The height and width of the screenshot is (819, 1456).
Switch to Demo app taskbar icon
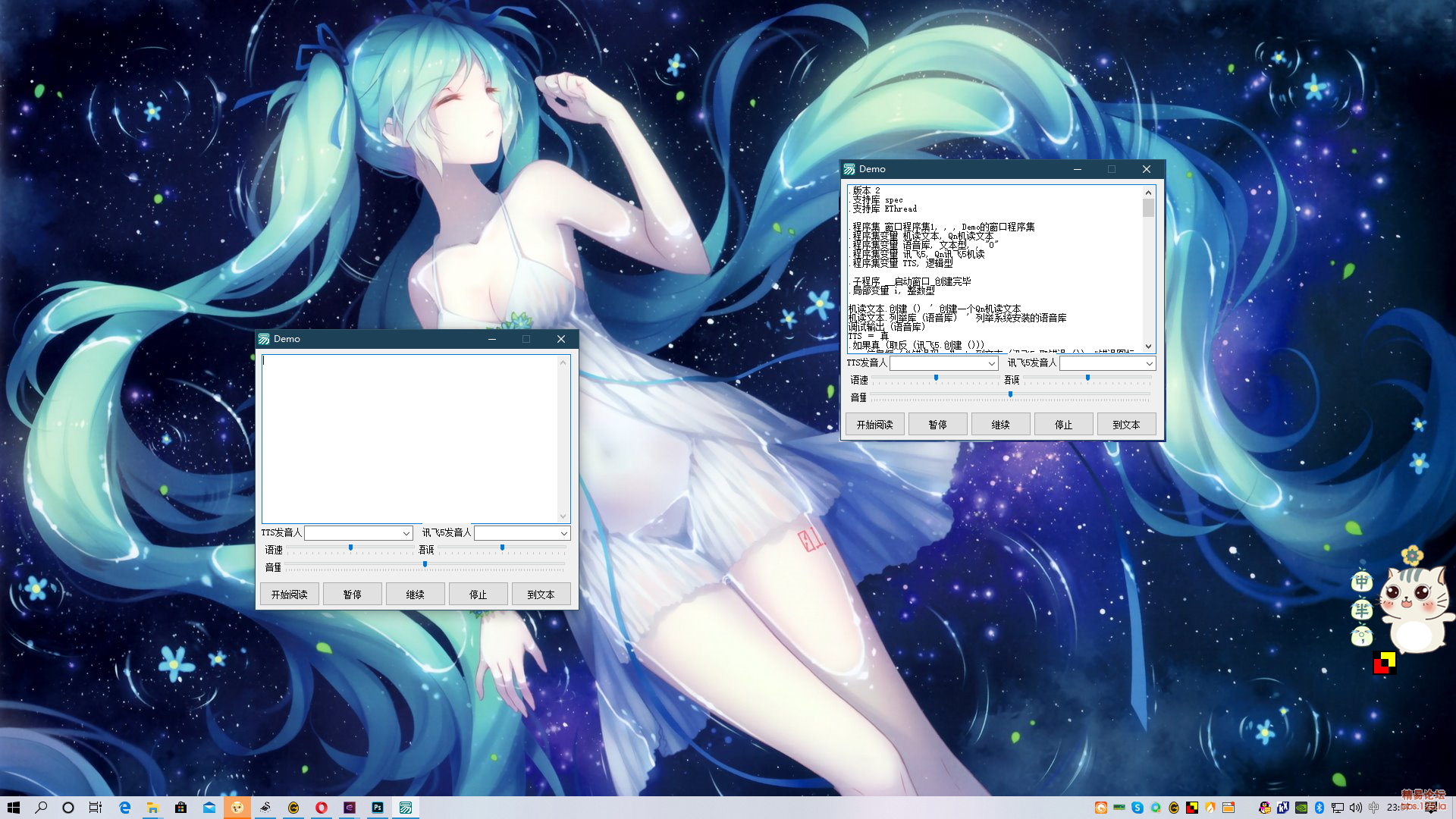406,808
